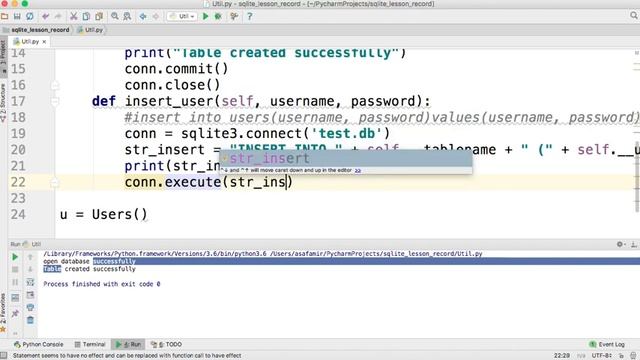Screen dimensions: 640x360
Task: Rerun Util with Run panel green arrow
Action: [x=15, y=257]
